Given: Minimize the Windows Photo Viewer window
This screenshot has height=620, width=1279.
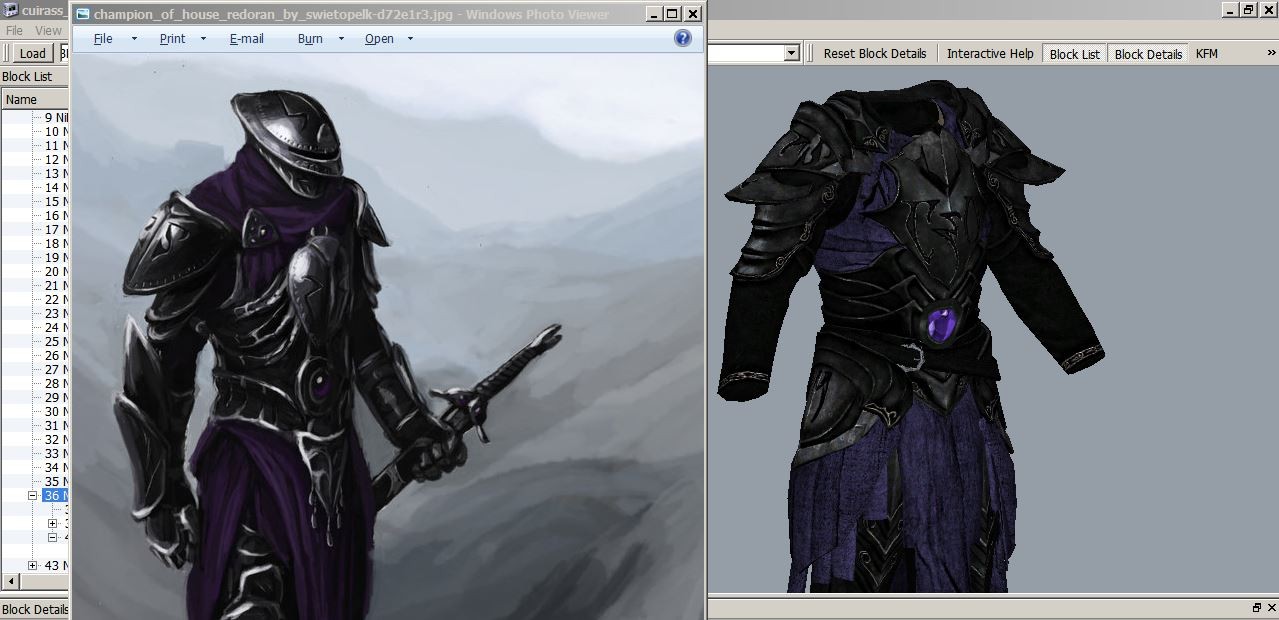Looking at the screenshot, I should coord(652,14).
